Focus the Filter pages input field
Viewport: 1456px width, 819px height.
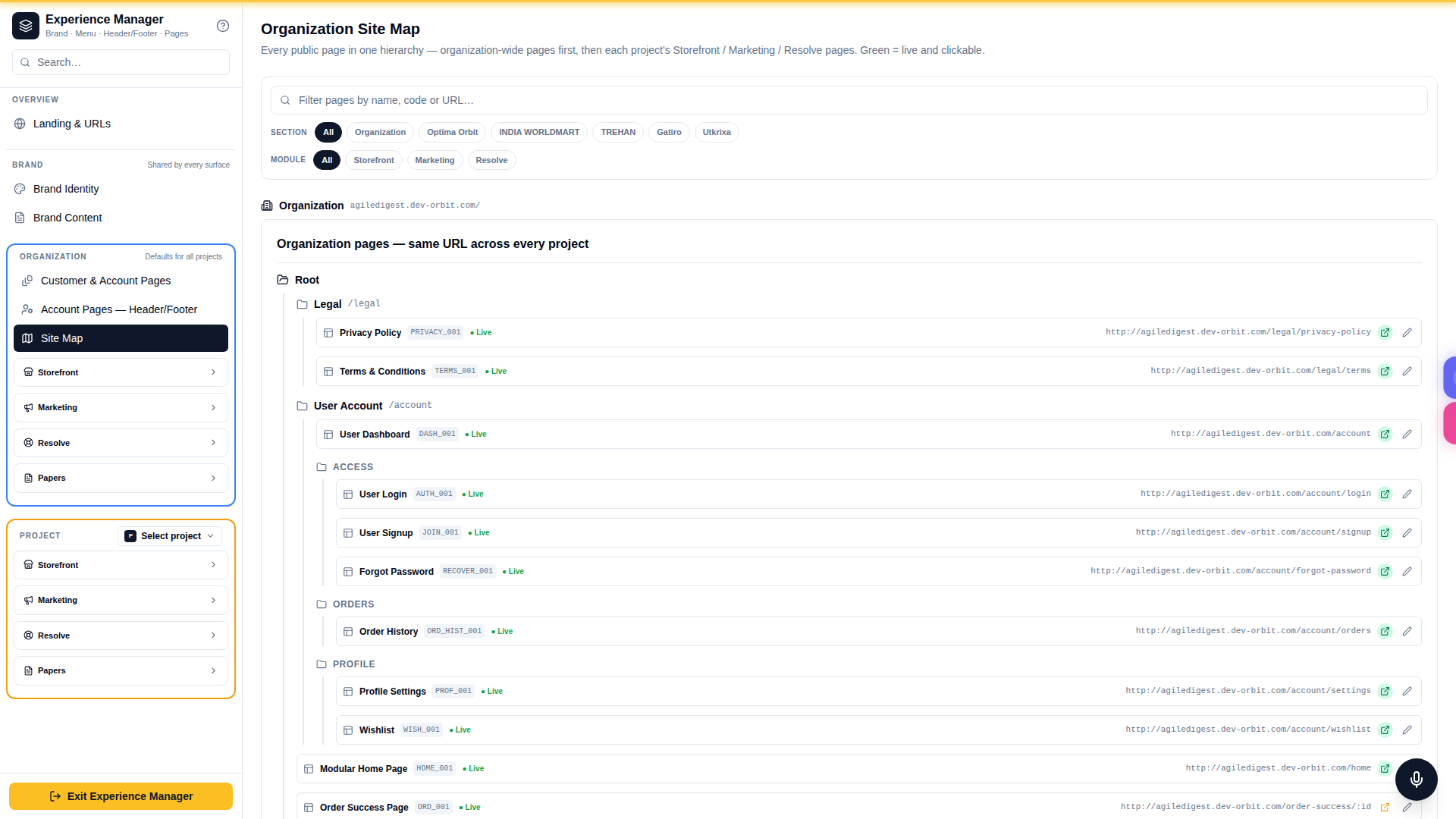coord(849,100)
